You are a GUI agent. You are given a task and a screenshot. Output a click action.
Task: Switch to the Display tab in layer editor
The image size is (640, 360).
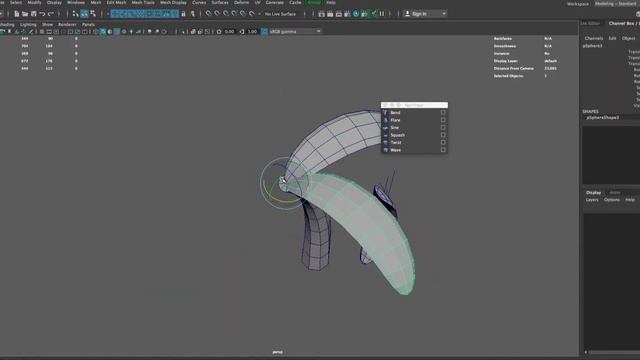593,193
